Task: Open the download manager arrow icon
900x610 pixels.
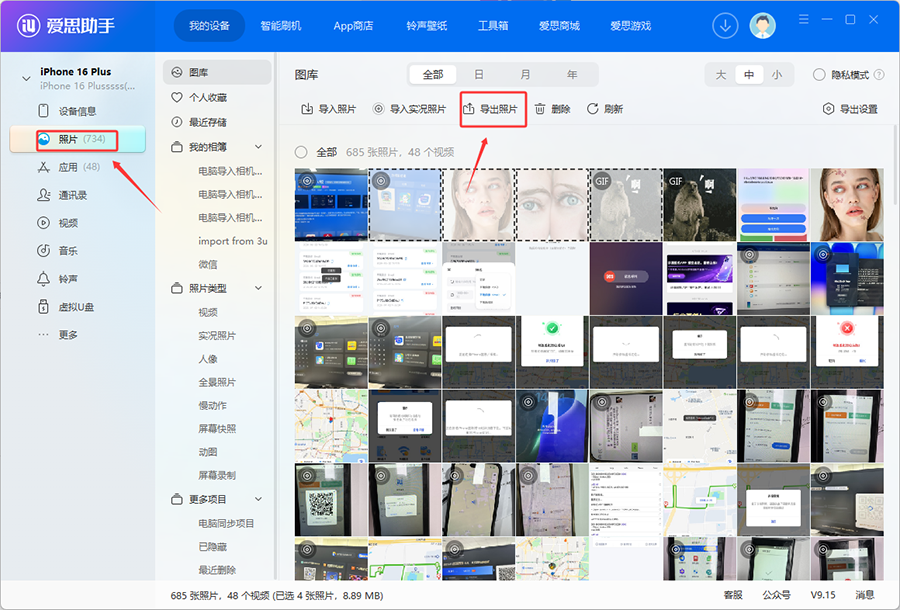Action: click(x=725, y=26)
